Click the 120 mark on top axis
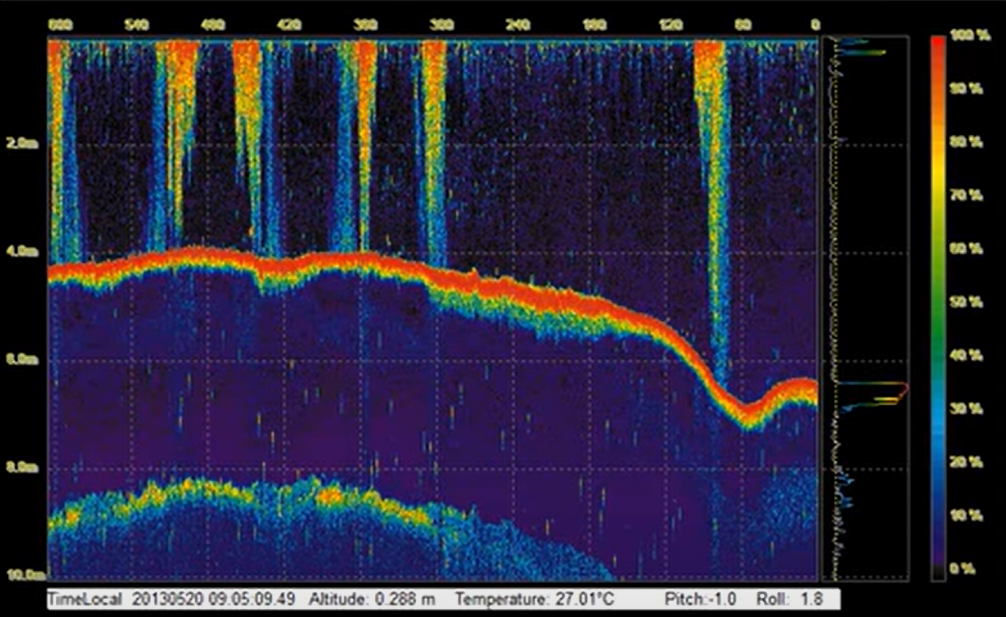 coord(664,23)
